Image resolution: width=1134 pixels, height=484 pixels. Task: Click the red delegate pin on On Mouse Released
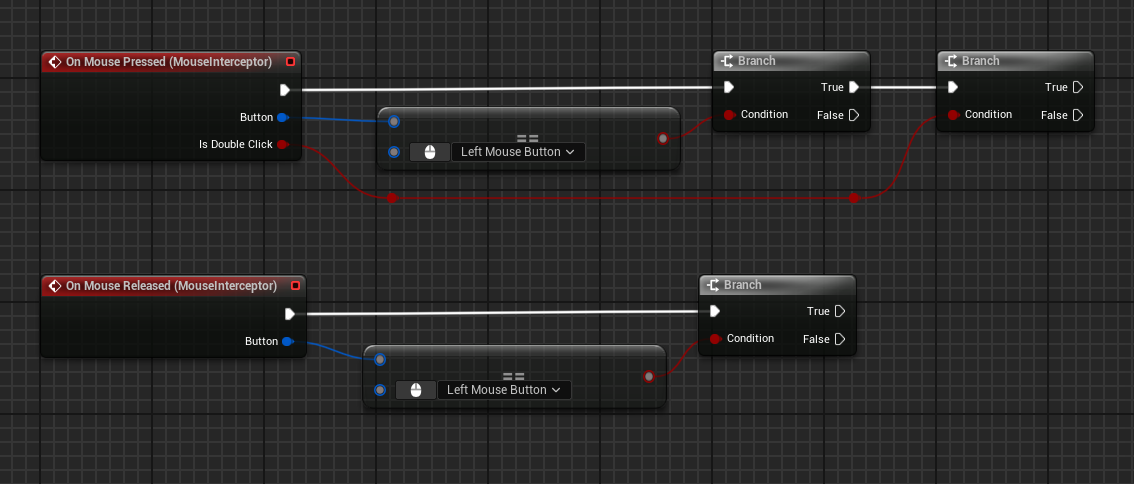(294, 286)
